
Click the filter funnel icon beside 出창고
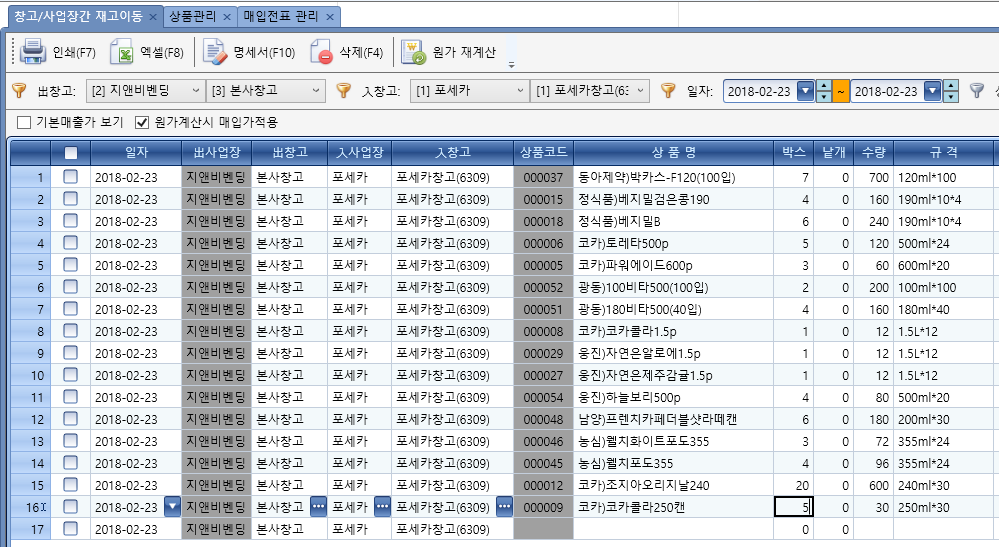point(19,90)
